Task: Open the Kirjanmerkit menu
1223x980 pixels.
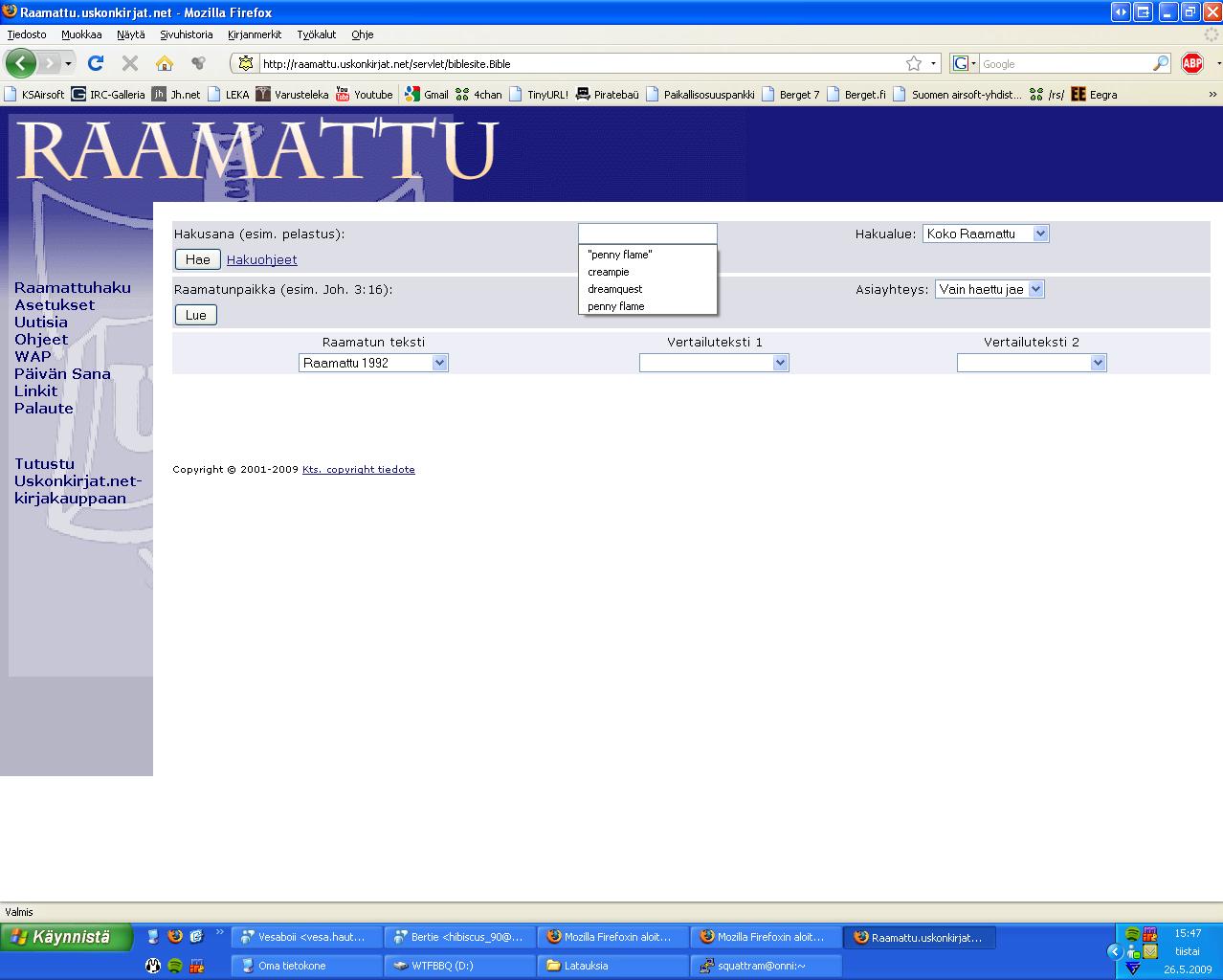Action: coord(255,34)
